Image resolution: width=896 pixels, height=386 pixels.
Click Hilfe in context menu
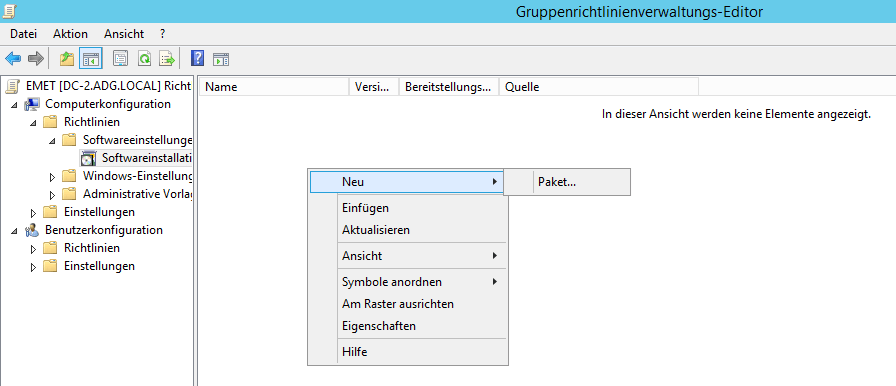pyautogui.click(x=407, y=352)
